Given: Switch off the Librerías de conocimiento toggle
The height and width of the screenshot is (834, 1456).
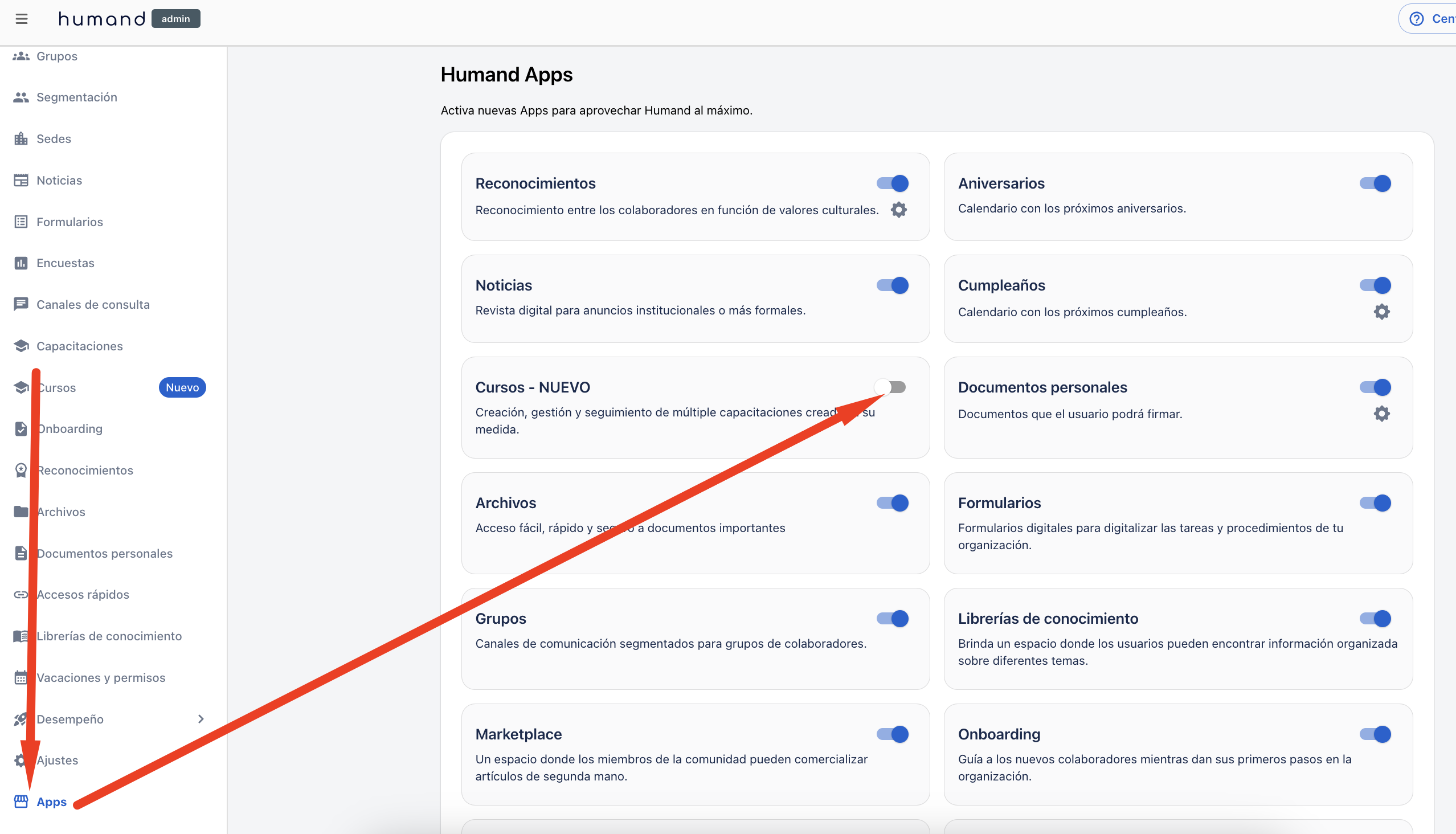Looking at the screenshot, I should pyautogui.click(x=1375, y=619).
